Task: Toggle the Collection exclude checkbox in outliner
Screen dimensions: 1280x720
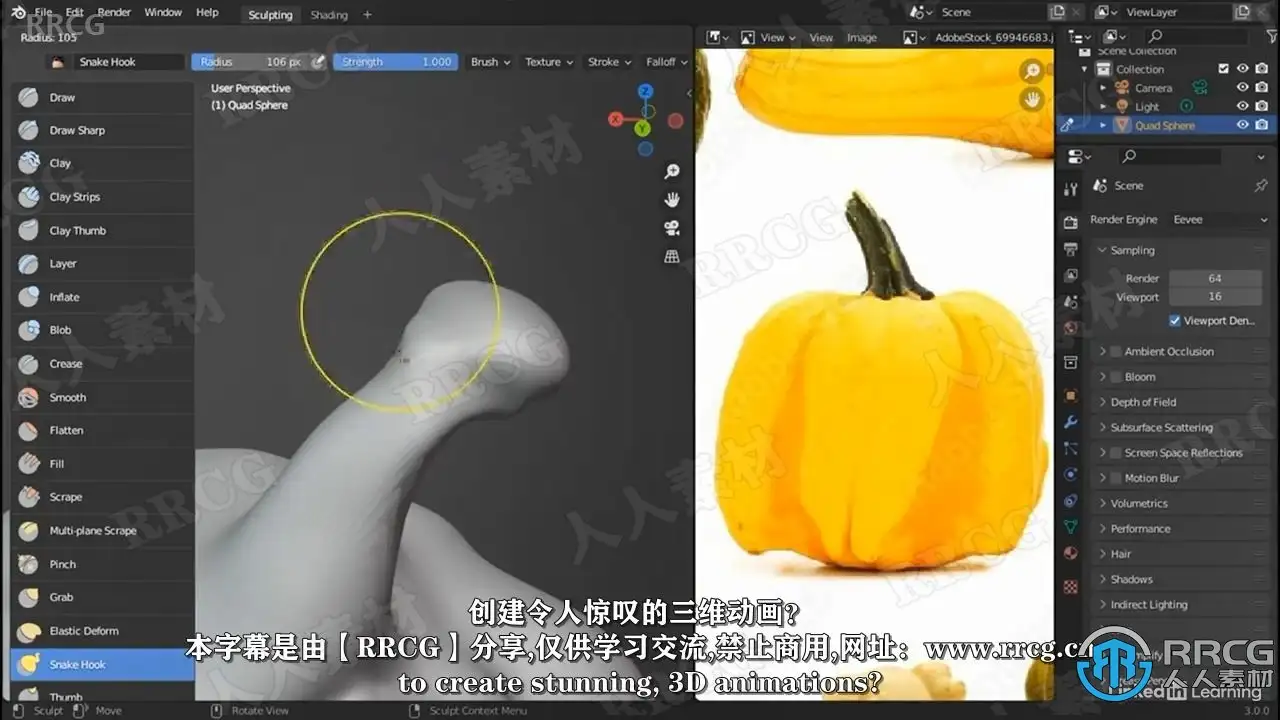Action: (x=1223, y=69)
